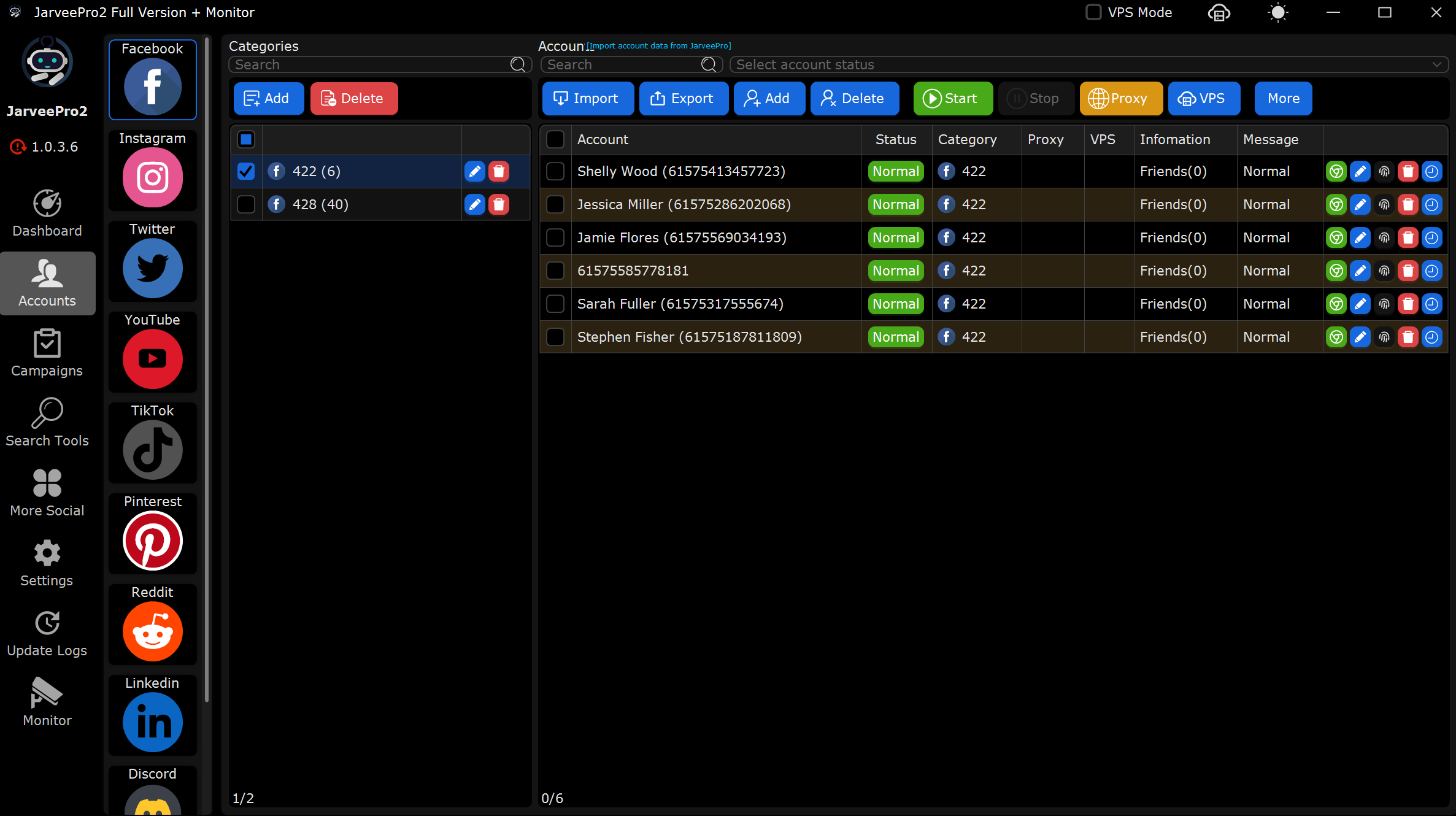Open the Accounts section
Screen dimensions: 1456x816
pyautogui.click(x=47, y=283)
